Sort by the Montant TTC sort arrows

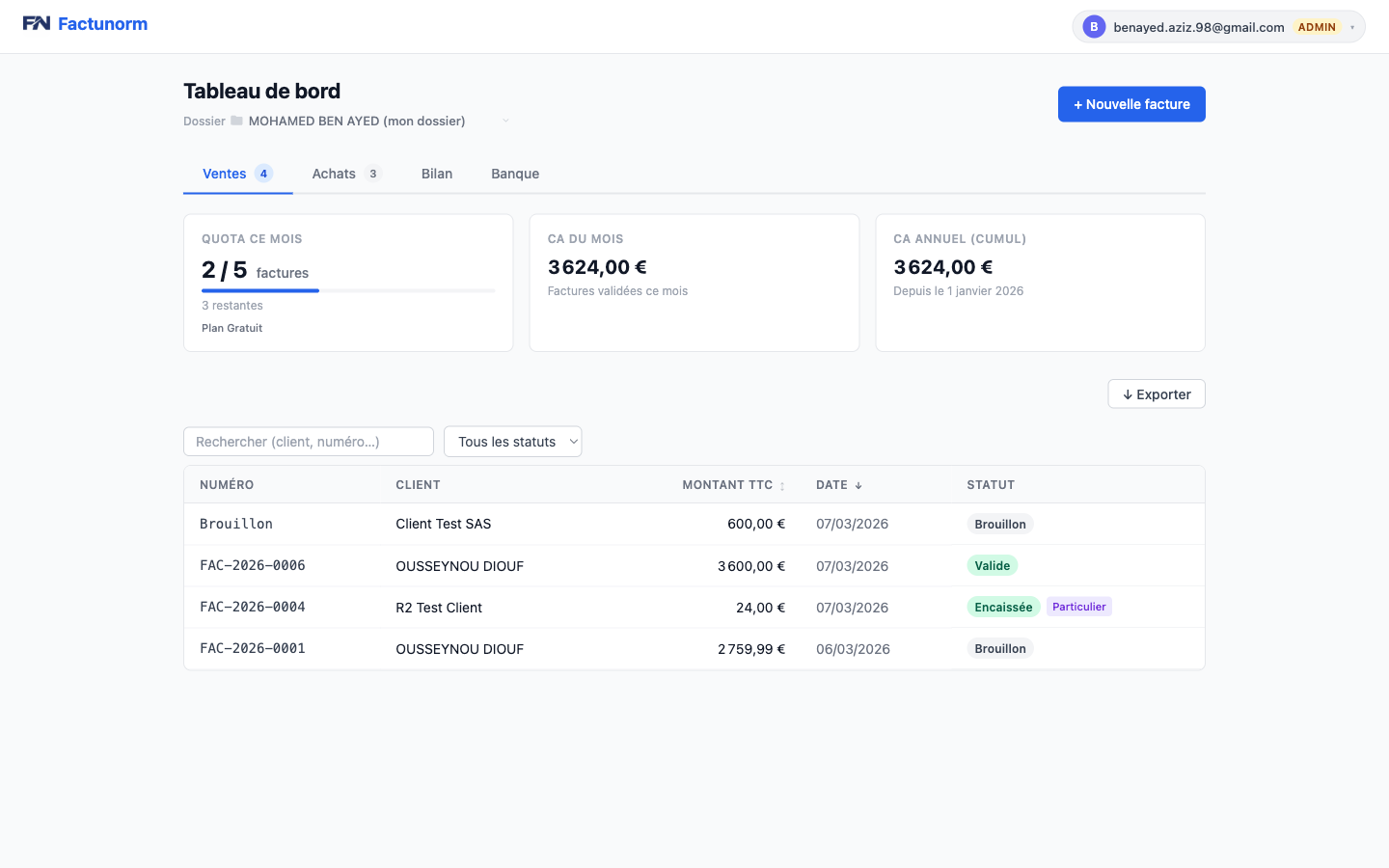pyautogui.click(x=782, y=486)
